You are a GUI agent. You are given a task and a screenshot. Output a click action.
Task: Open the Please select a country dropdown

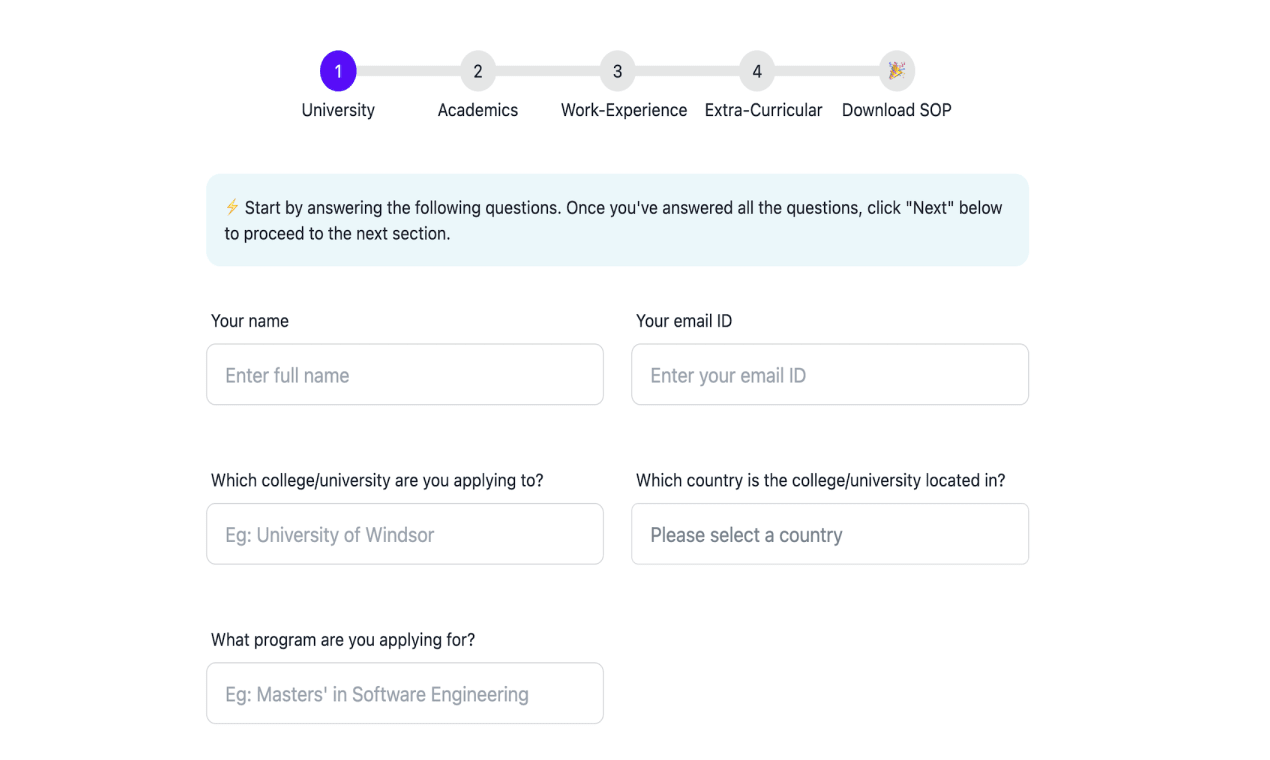(x=830, y=534)
